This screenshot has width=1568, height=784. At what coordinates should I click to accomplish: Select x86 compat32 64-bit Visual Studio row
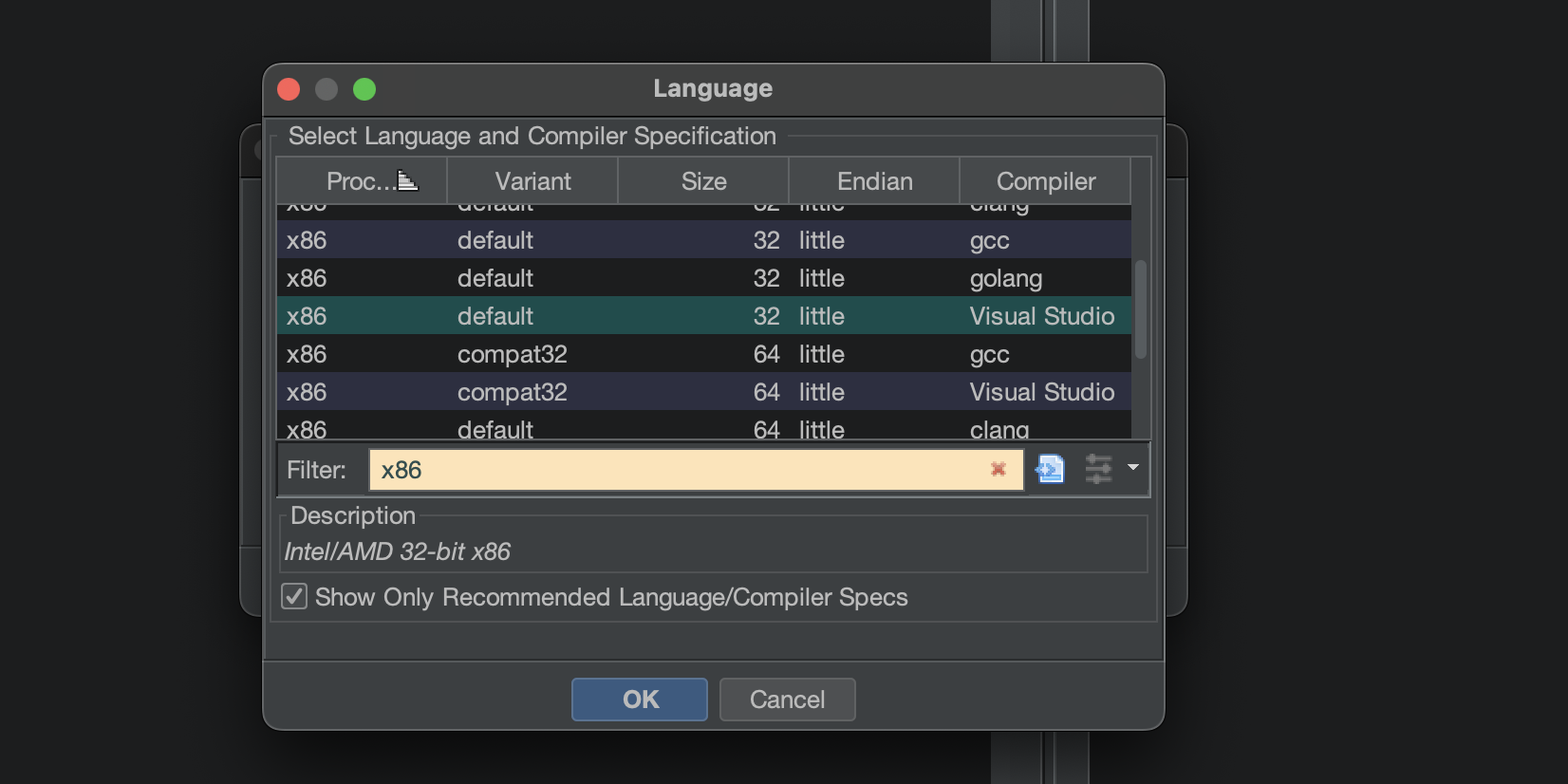[x=703, y=392]
